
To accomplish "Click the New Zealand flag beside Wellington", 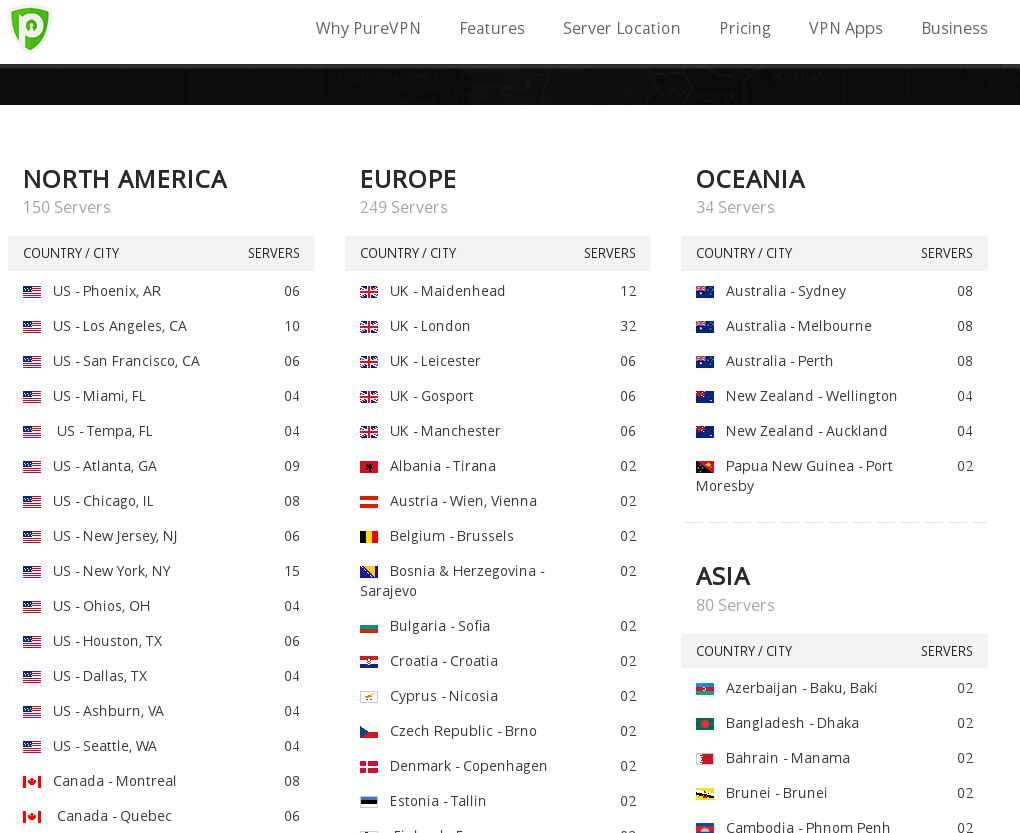I will [x=705, y=397].
